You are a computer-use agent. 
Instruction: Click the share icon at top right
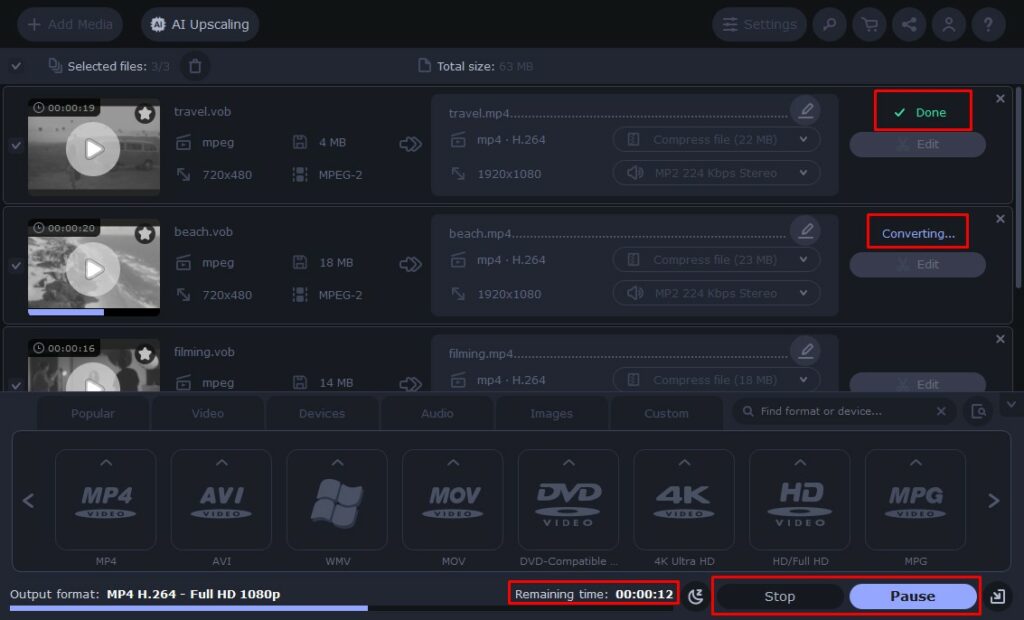click(x=909, y=24)
